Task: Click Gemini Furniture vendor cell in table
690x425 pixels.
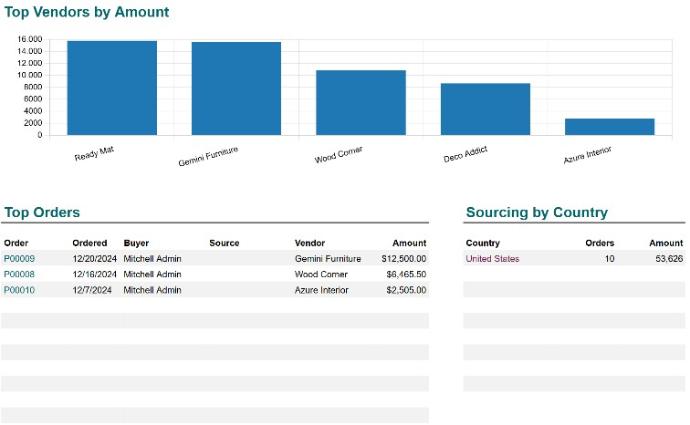Action: tap(328, 259)
